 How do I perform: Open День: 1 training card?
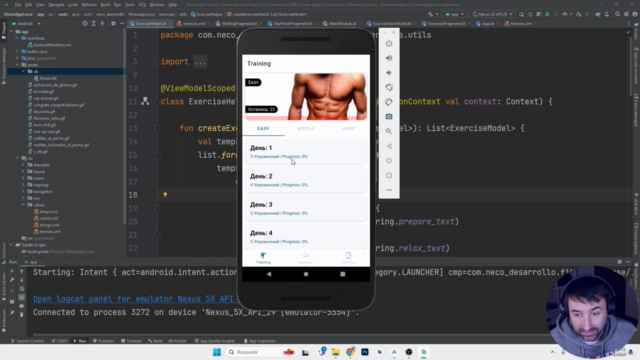click(x=306, y=152)
